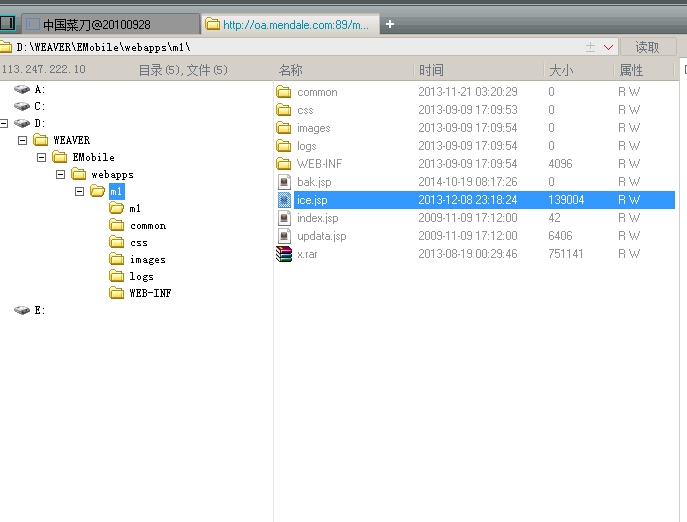687x522 pixels.
Task: Click the images folder icon in file list
Action: (284, 128)
